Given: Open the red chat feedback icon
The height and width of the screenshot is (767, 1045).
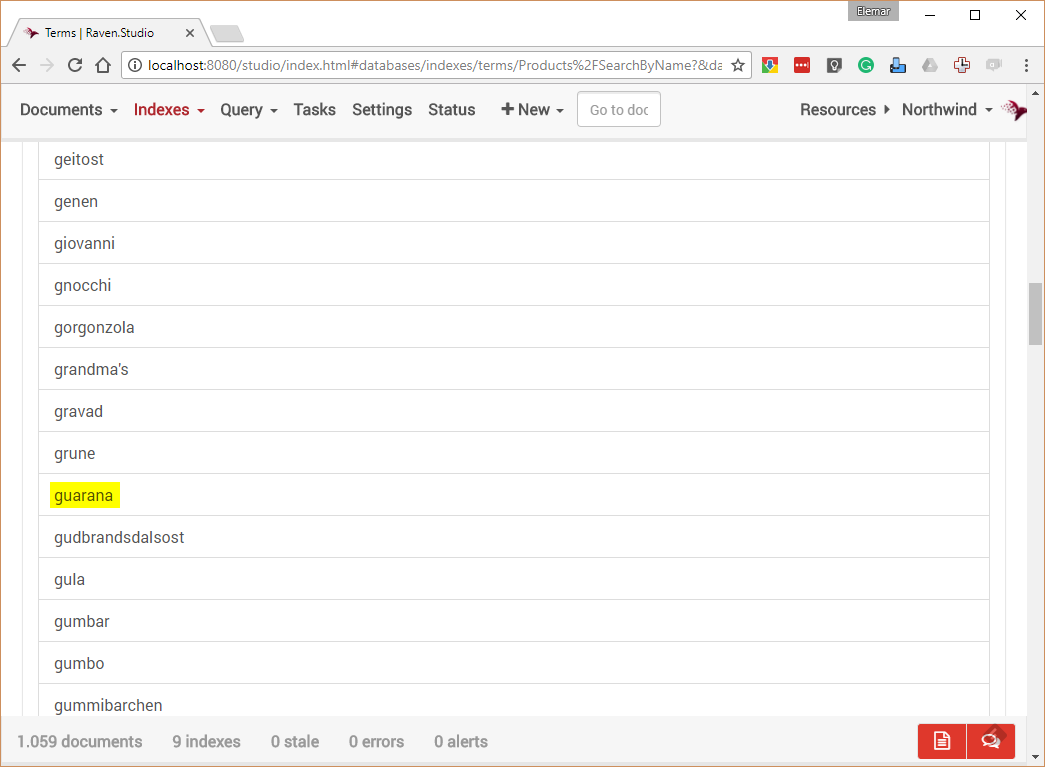Looking at the screenshot, I should [x=991, y=741].
